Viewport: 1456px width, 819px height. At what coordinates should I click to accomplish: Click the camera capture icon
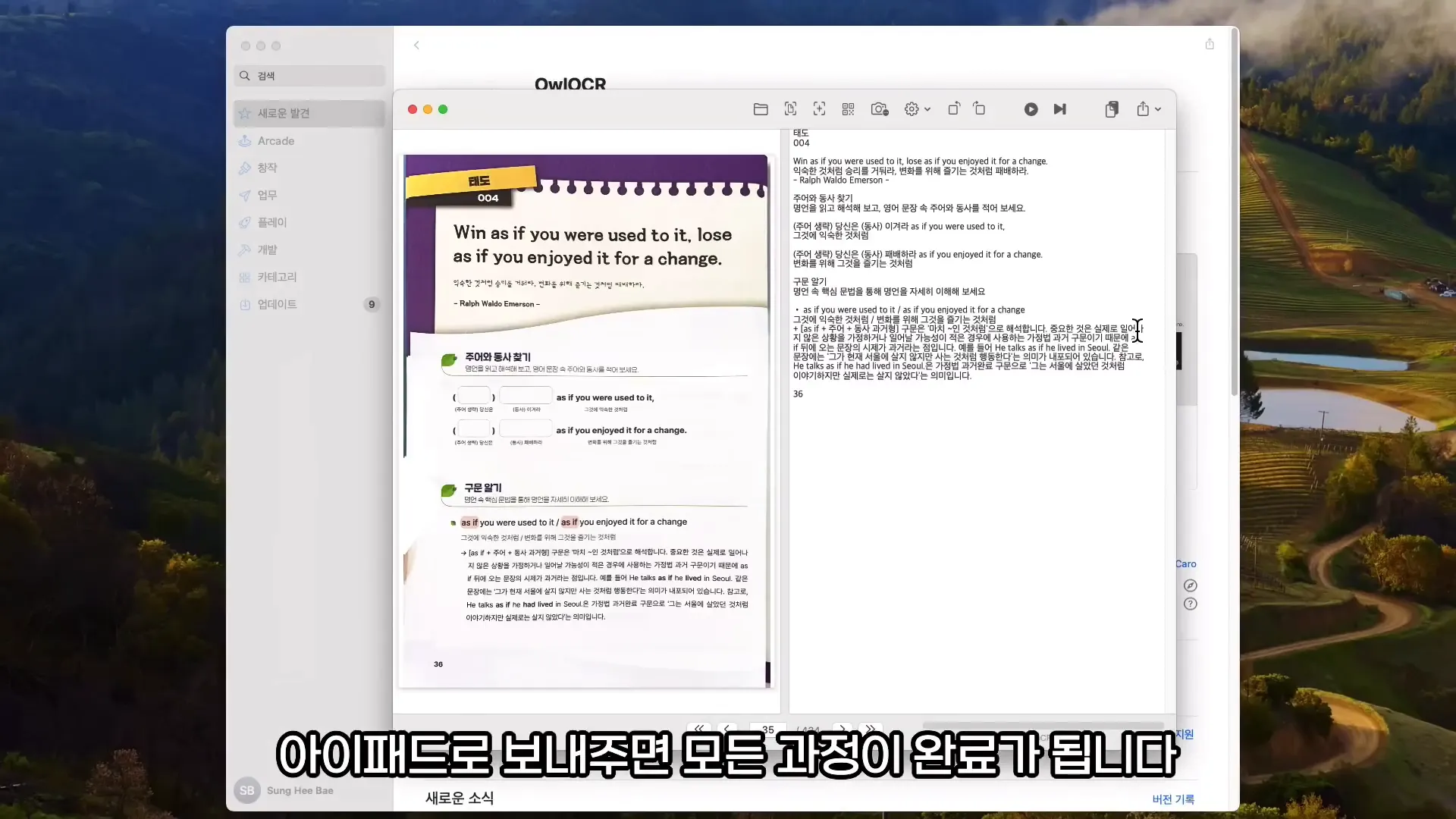coord(879,109)
